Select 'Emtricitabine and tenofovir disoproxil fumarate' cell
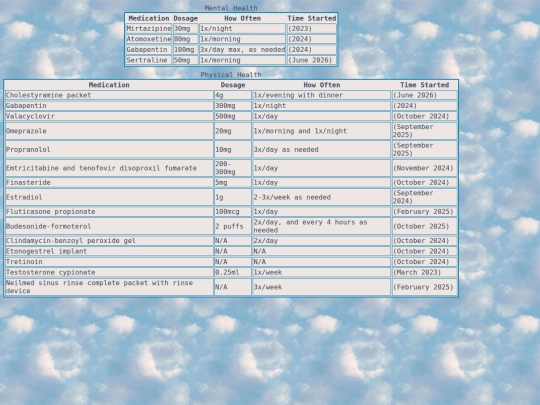Screen dimensions: 540x405 (109, 168)
